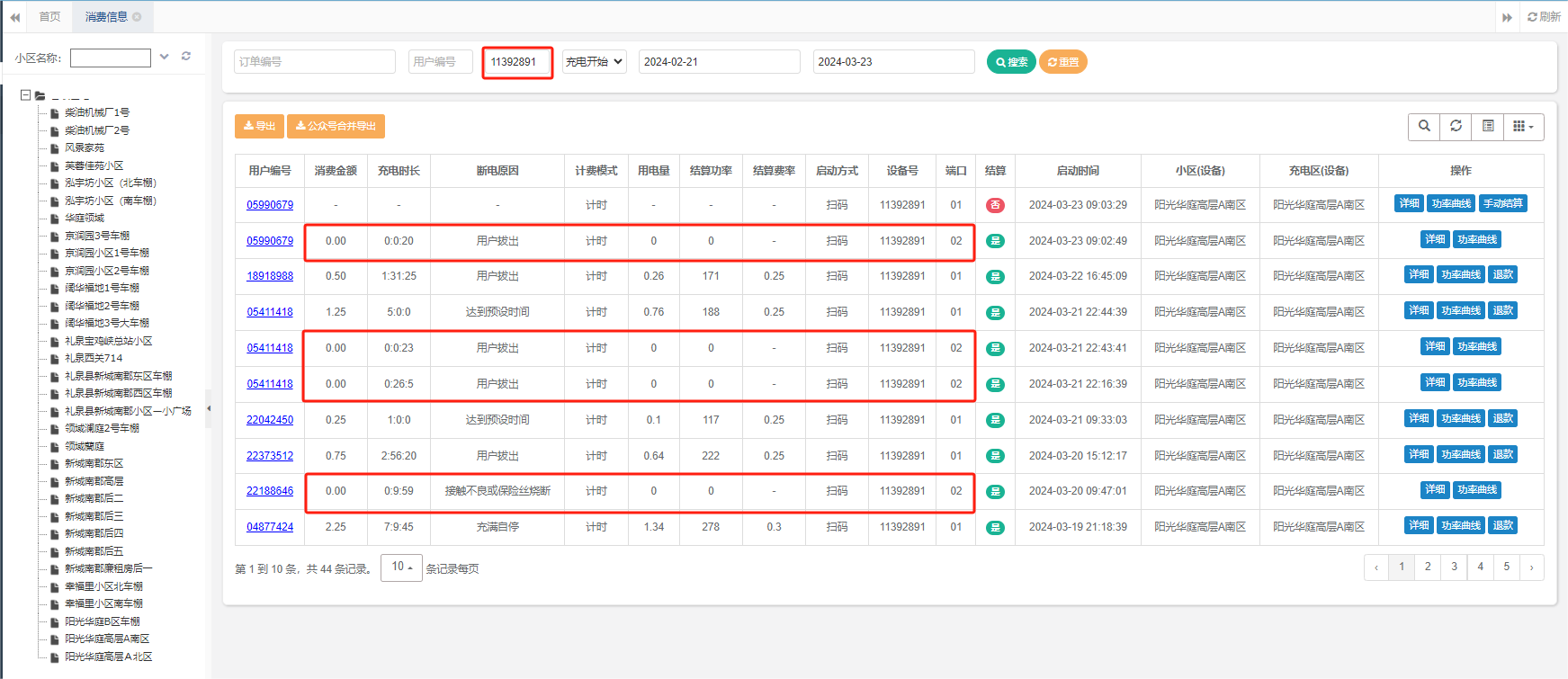Go to page 5 in pagination
Viewport: 1568px width, 679px height.
point(1506,567)
